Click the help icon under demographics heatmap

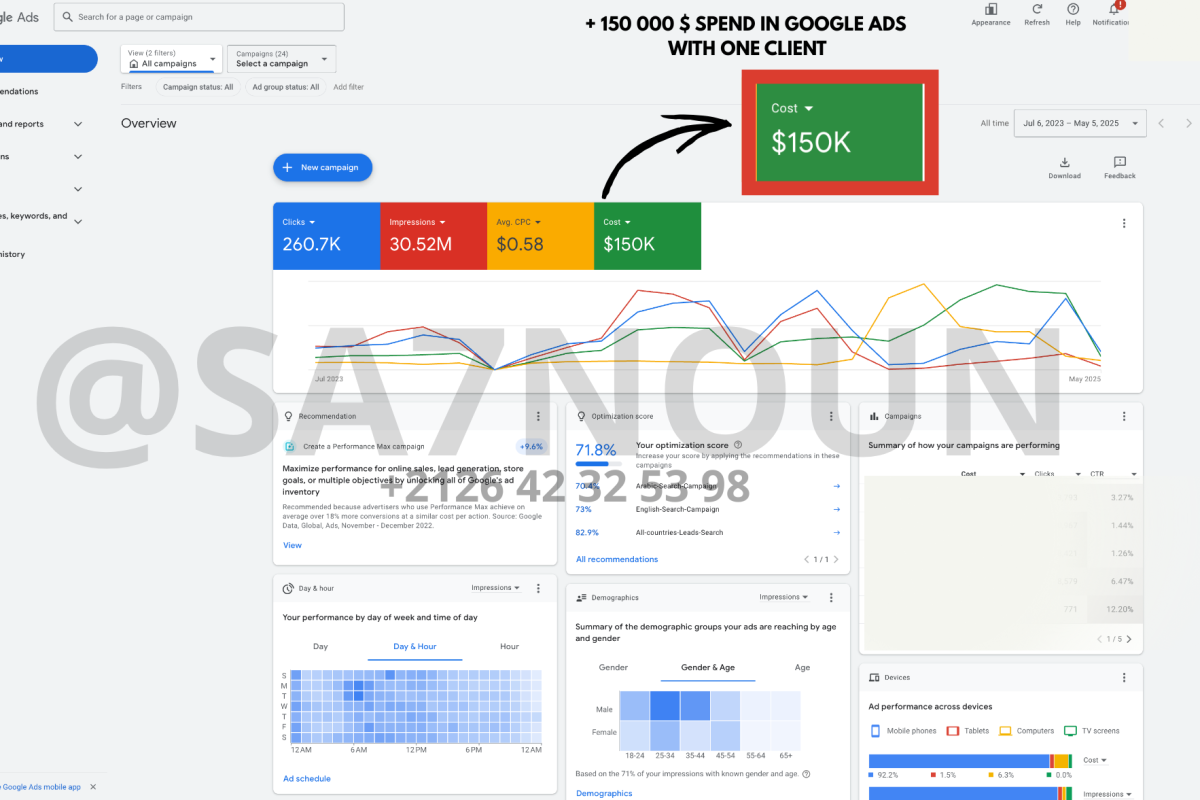click(806, 774)
